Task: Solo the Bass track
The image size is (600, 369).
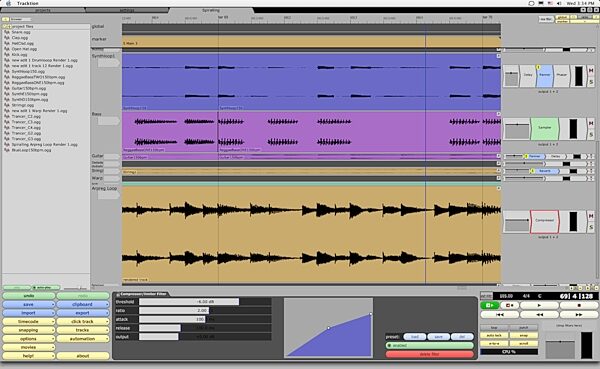Action: coord(591,134)
